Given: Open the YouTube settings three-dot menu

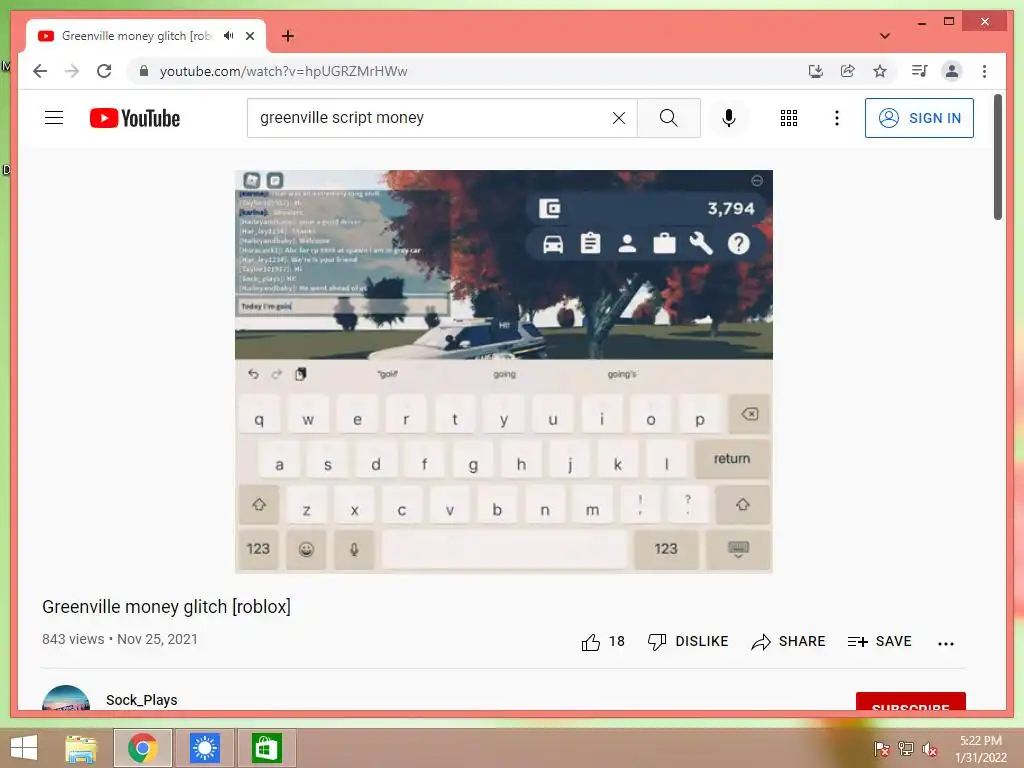Looking at the screenshot, I should coord(837,118).
